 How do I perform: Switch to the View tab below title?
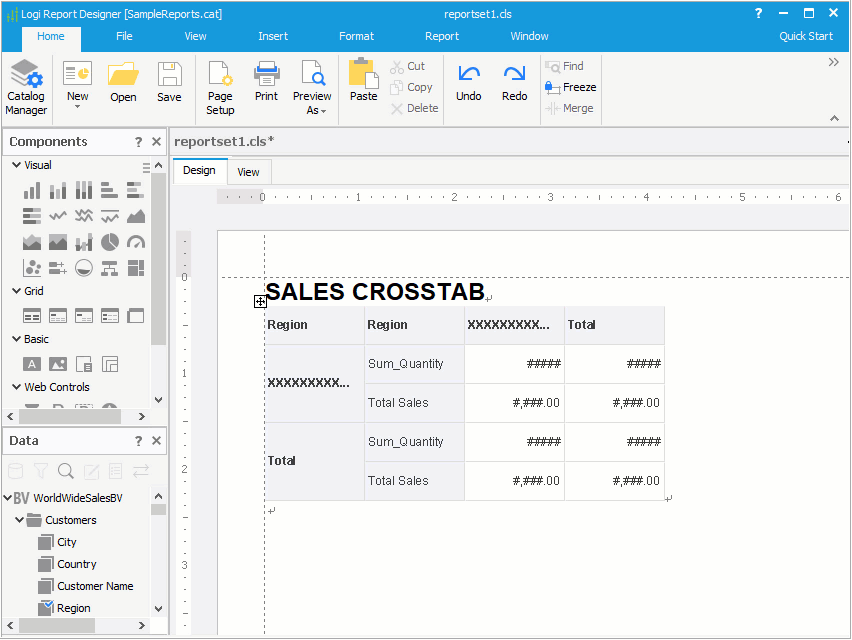(248, 172)
